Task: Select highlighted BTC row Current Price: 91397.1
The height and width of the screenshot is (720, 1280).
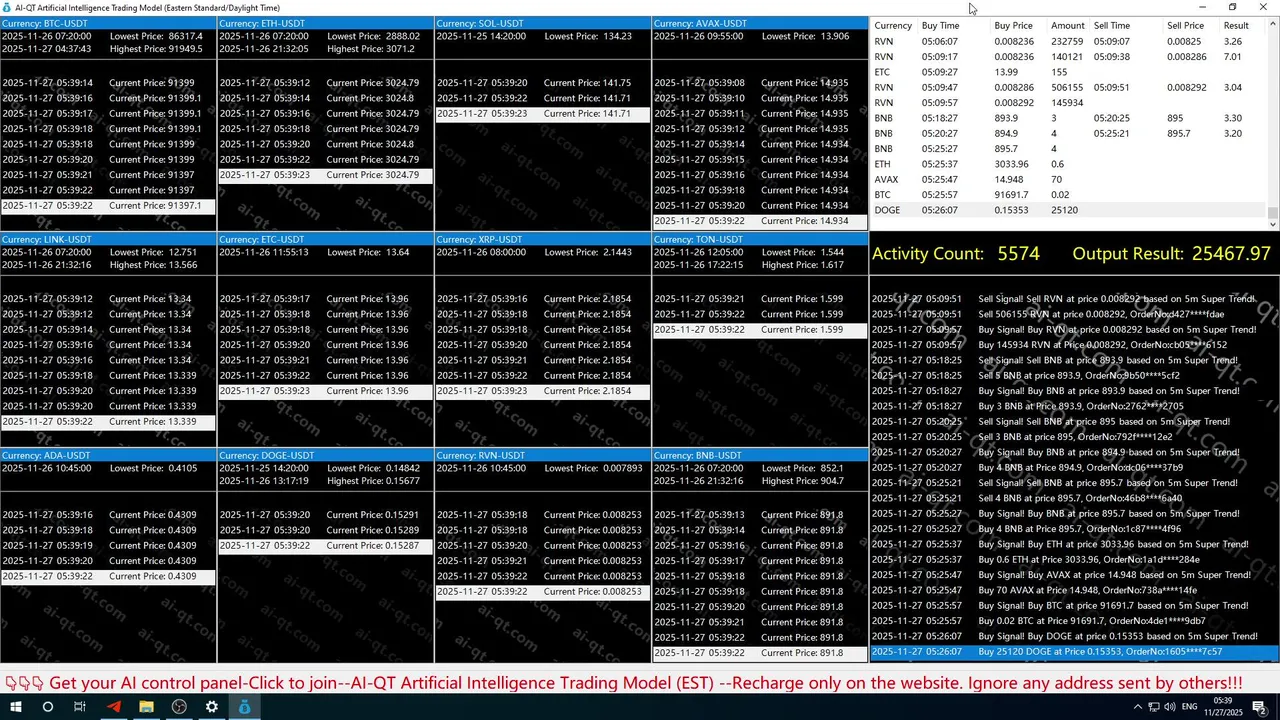Action: click(x=108, y=206)
